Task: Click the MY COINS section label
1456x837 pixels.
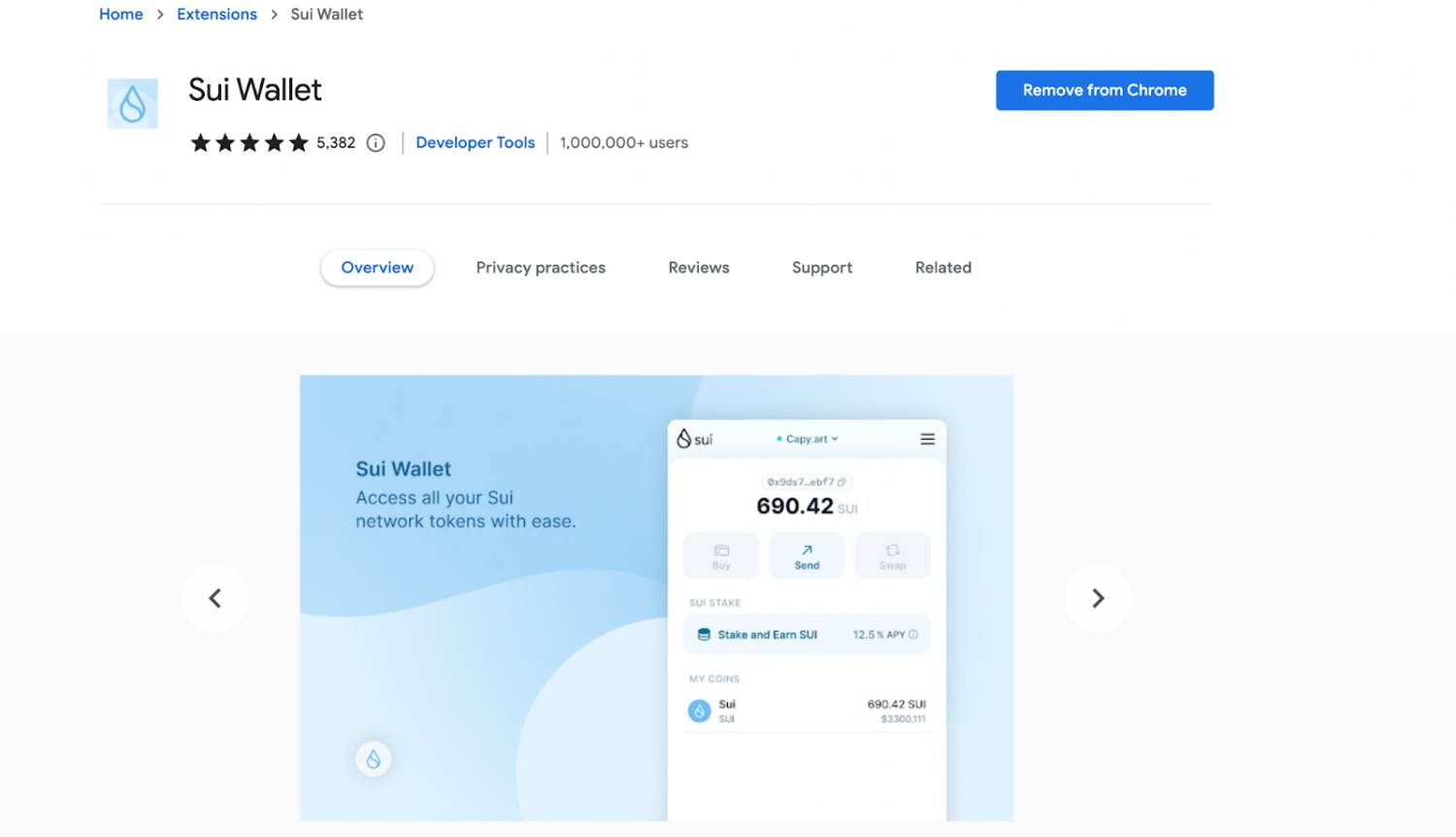Action: (714, 680)
